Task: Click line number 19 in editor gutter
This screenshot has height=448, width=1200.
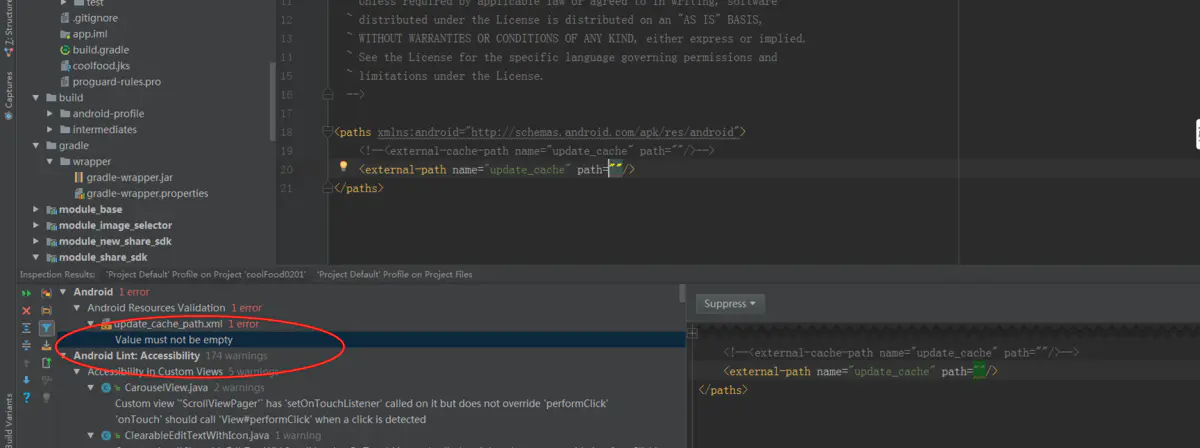Action: pyautogui.click(x=286, y=151)
